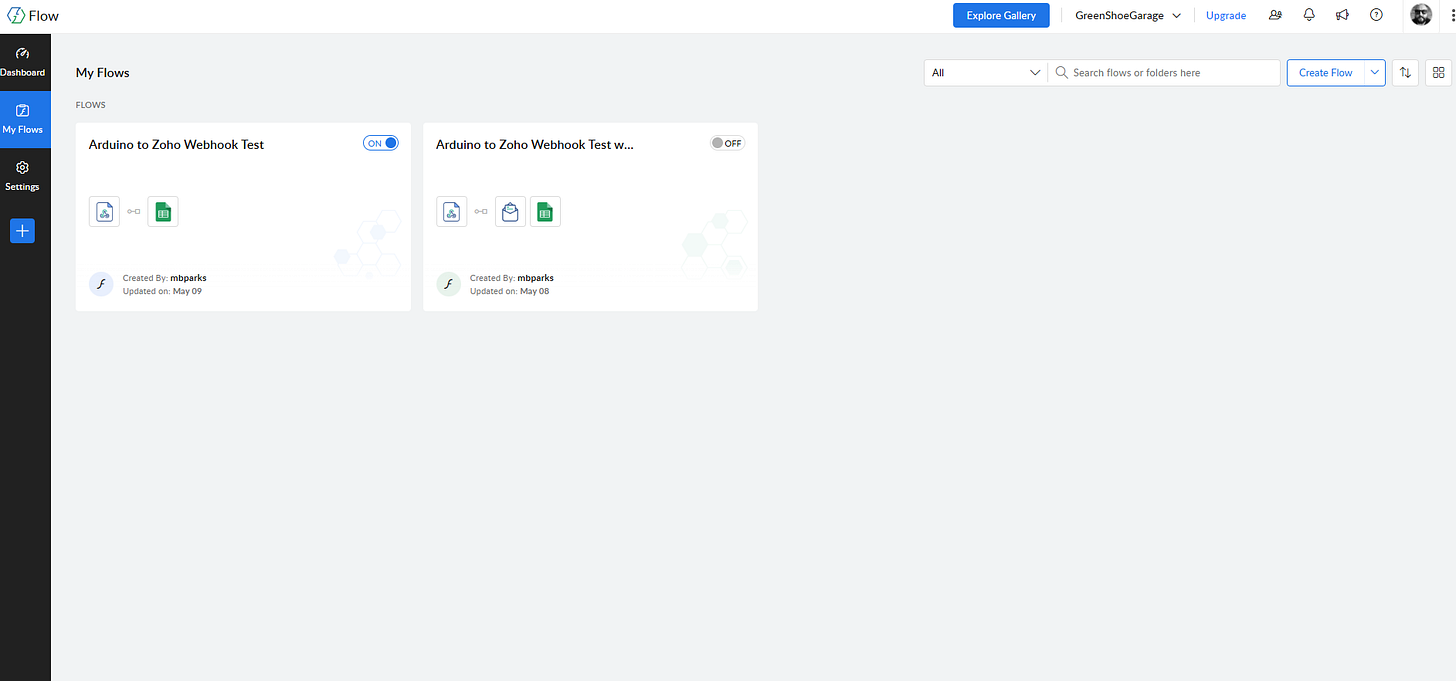Viewport: 1456px width, 681px height.
Task: Open the All filter dropdown
Action: [x=986, y=72]
